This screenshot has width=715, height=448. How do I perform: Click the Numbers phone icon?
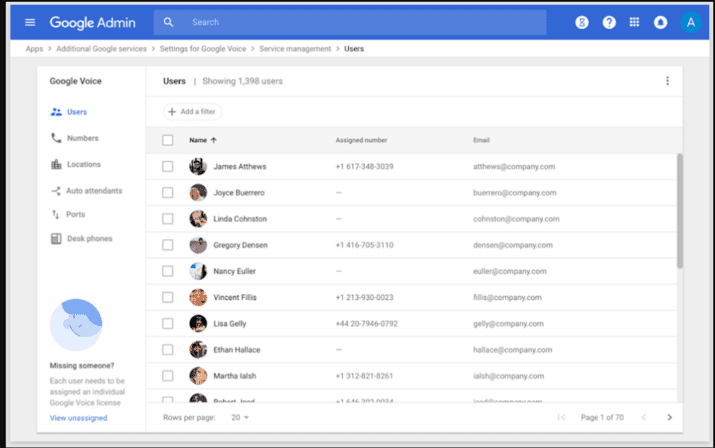pyautogui.click(x=56, y=138)
